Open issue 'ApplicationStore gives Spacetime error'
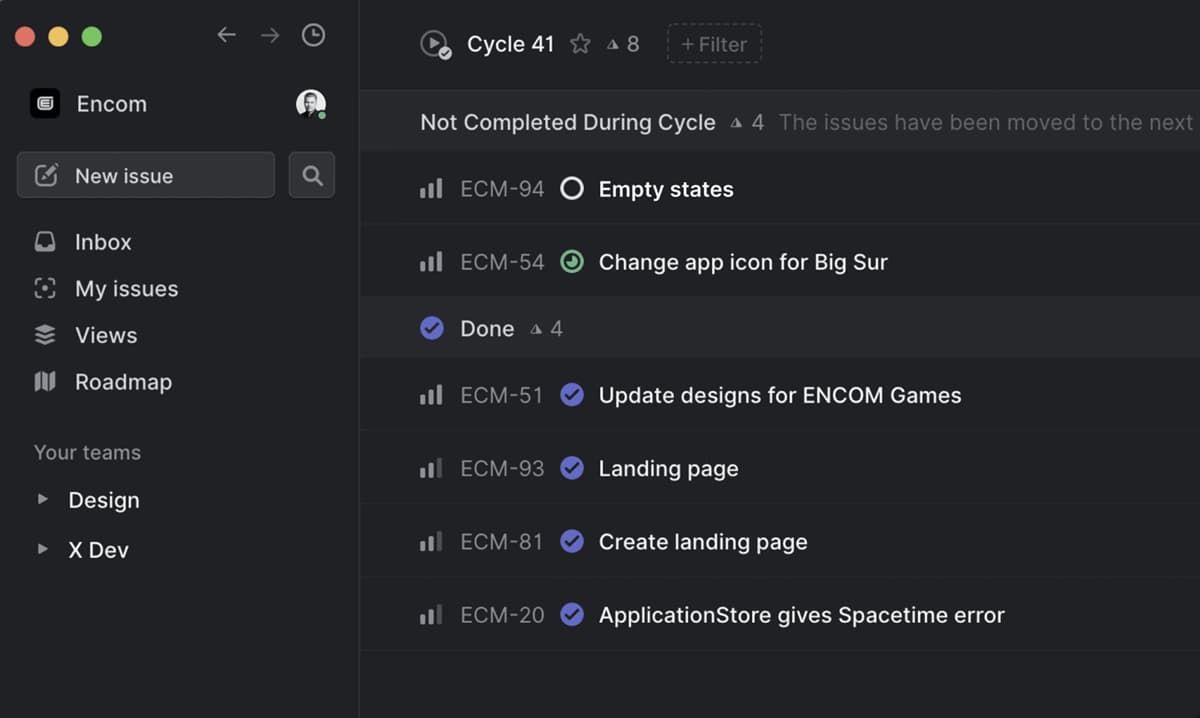This screenshot has height=718, width=1200. [801, 615]
